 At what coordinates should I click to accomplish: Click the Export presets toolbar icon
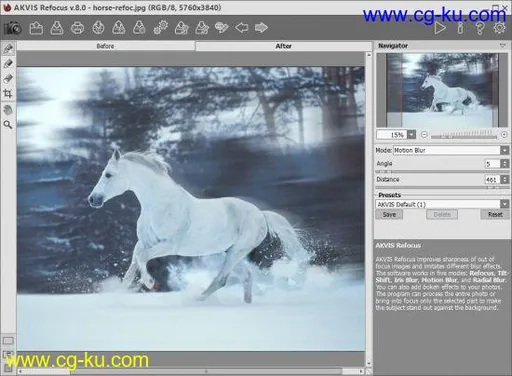point(202,28)
